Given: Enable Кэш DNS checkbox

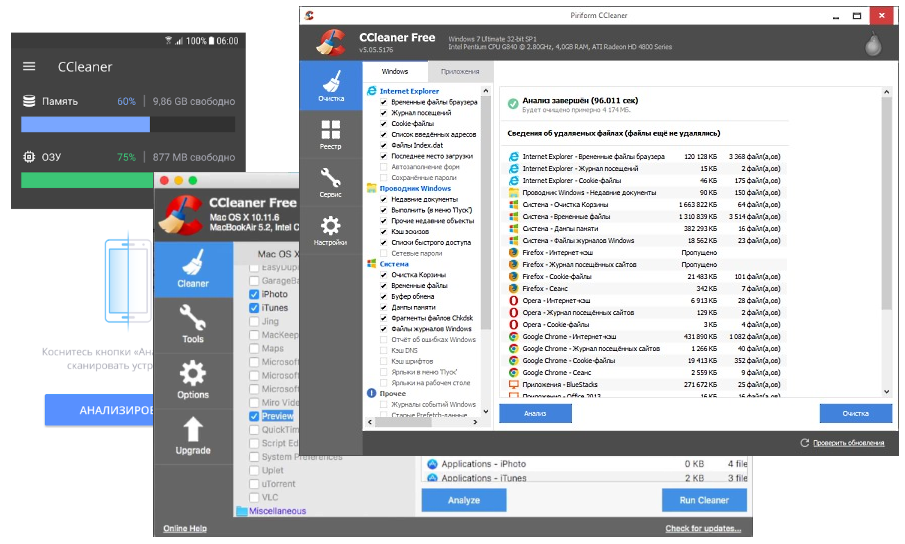Looking at the screenshot, I should [383, 350].
